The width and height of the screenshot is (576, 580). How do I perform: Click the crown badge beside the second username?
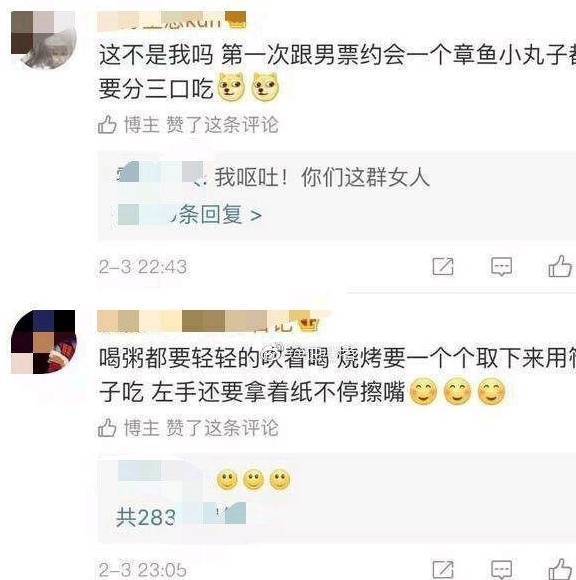[x=309, y=324]
